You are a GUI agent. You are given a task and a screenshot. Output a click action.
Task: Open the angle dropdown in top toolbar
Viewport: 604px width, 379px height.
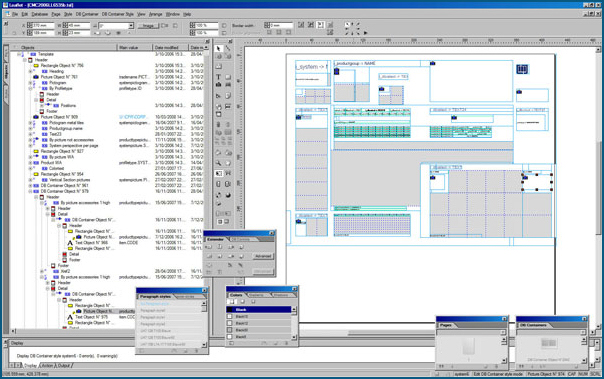(x=131, y=25)
